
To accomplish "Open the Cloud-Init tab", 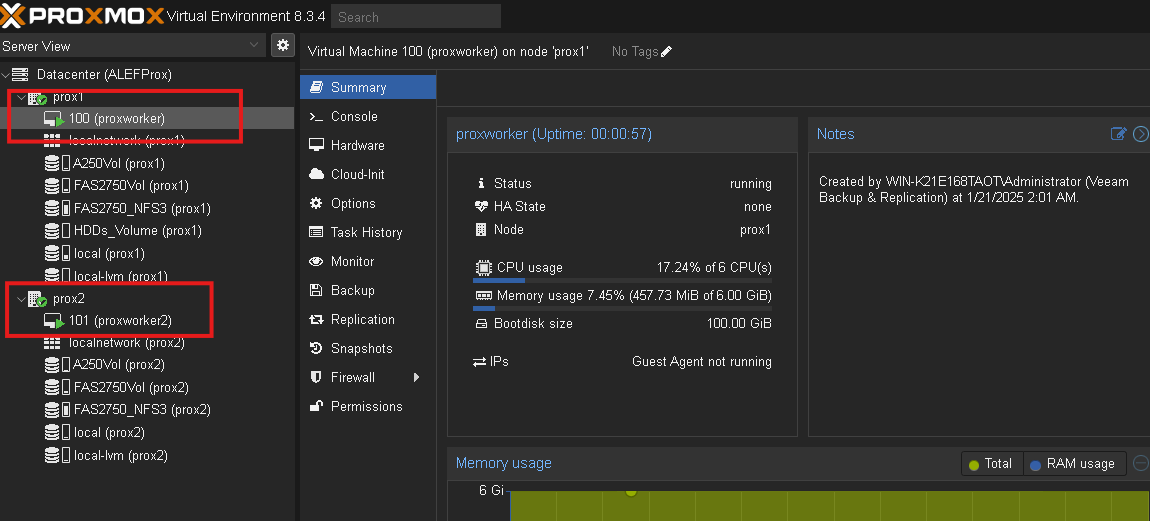I will [368, 174].
